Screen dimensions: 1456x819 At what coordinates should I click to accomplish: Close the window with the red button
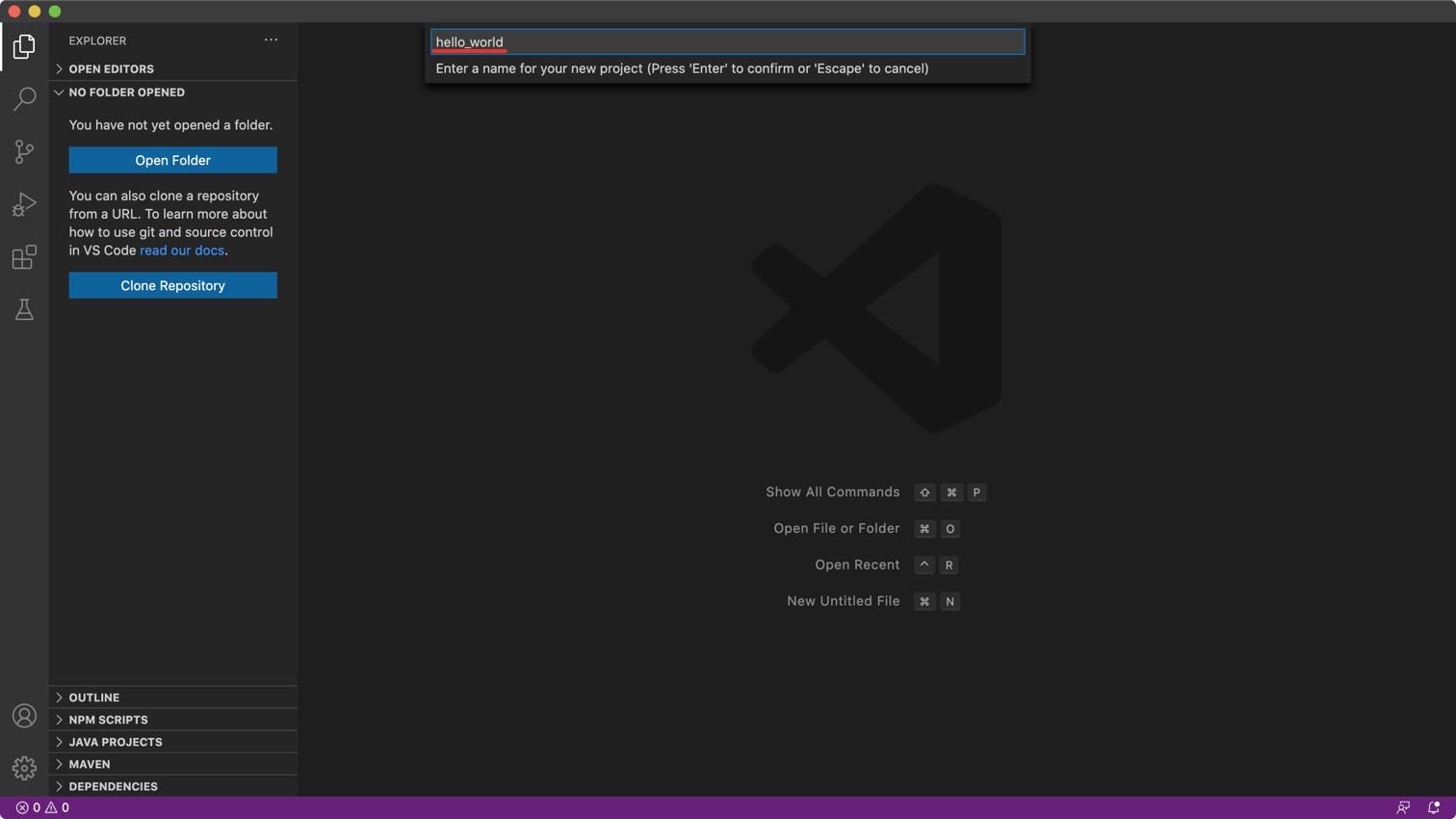(14, 12)
